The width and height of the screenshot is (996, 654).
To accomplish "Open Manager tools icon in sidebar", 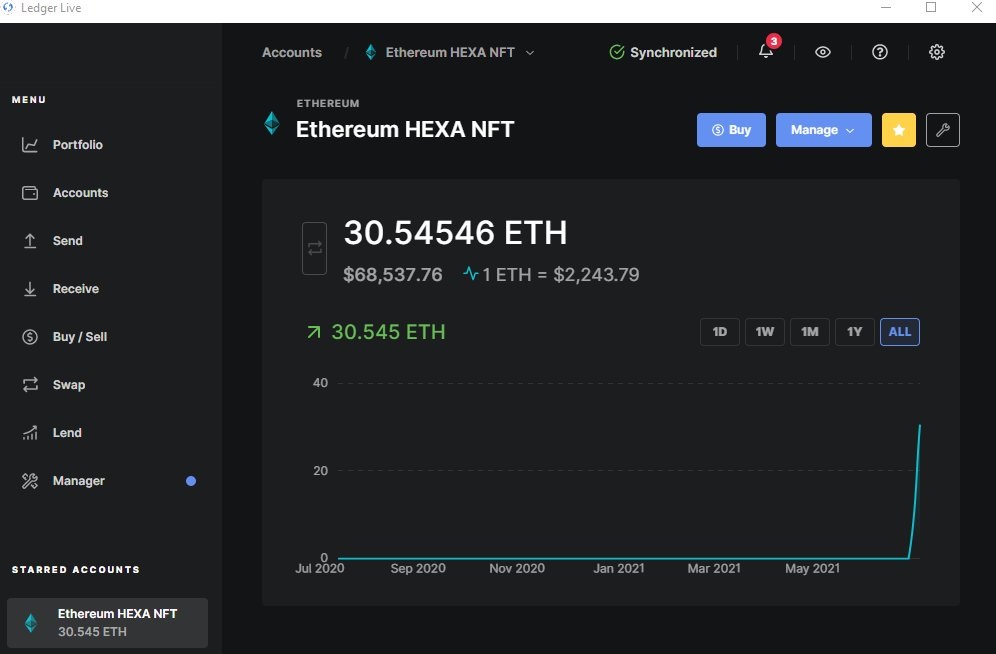I will (x=30, y=481).
